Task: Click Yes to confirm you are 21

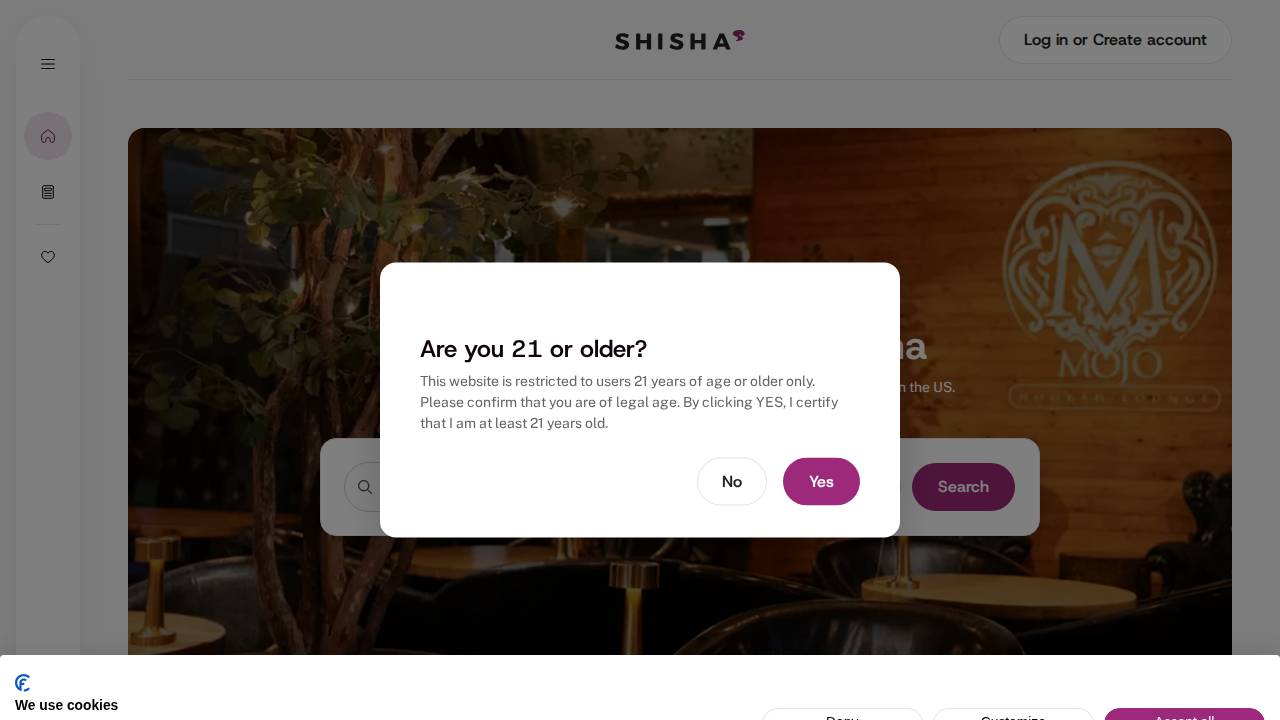Action: (821, 482)
